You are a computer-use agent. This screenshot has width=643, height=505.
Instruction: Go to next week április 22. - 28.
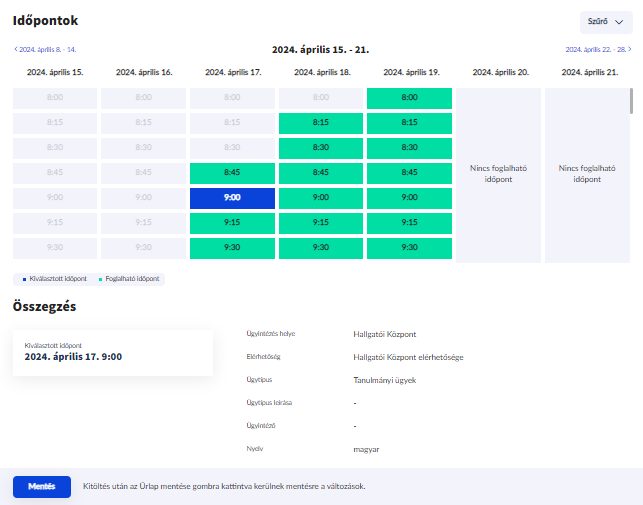598,49
